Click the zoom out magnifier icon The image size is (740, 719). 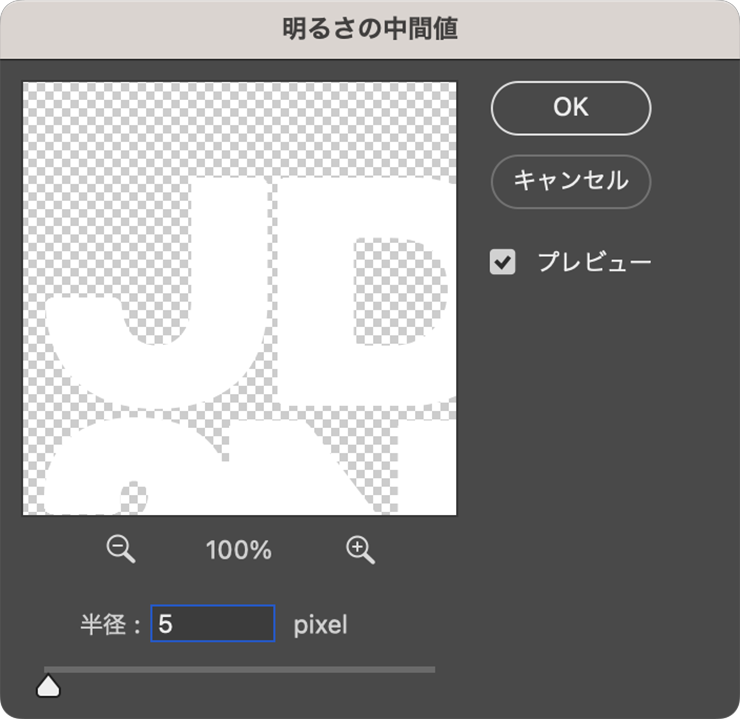(x=121, y=548)
